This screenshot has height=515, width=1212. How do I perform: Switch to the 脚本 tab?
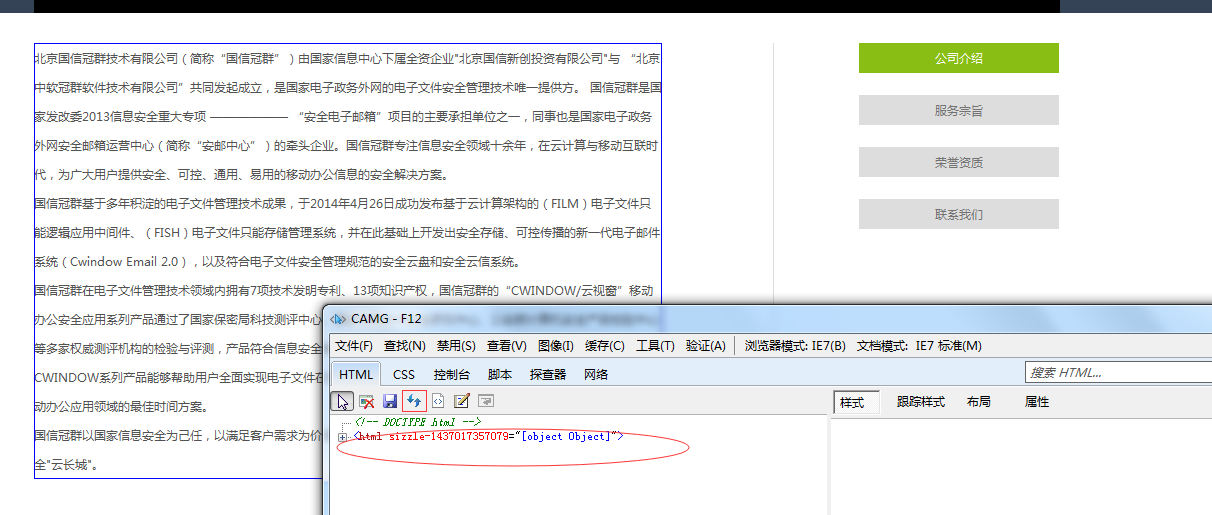[500, 374]
